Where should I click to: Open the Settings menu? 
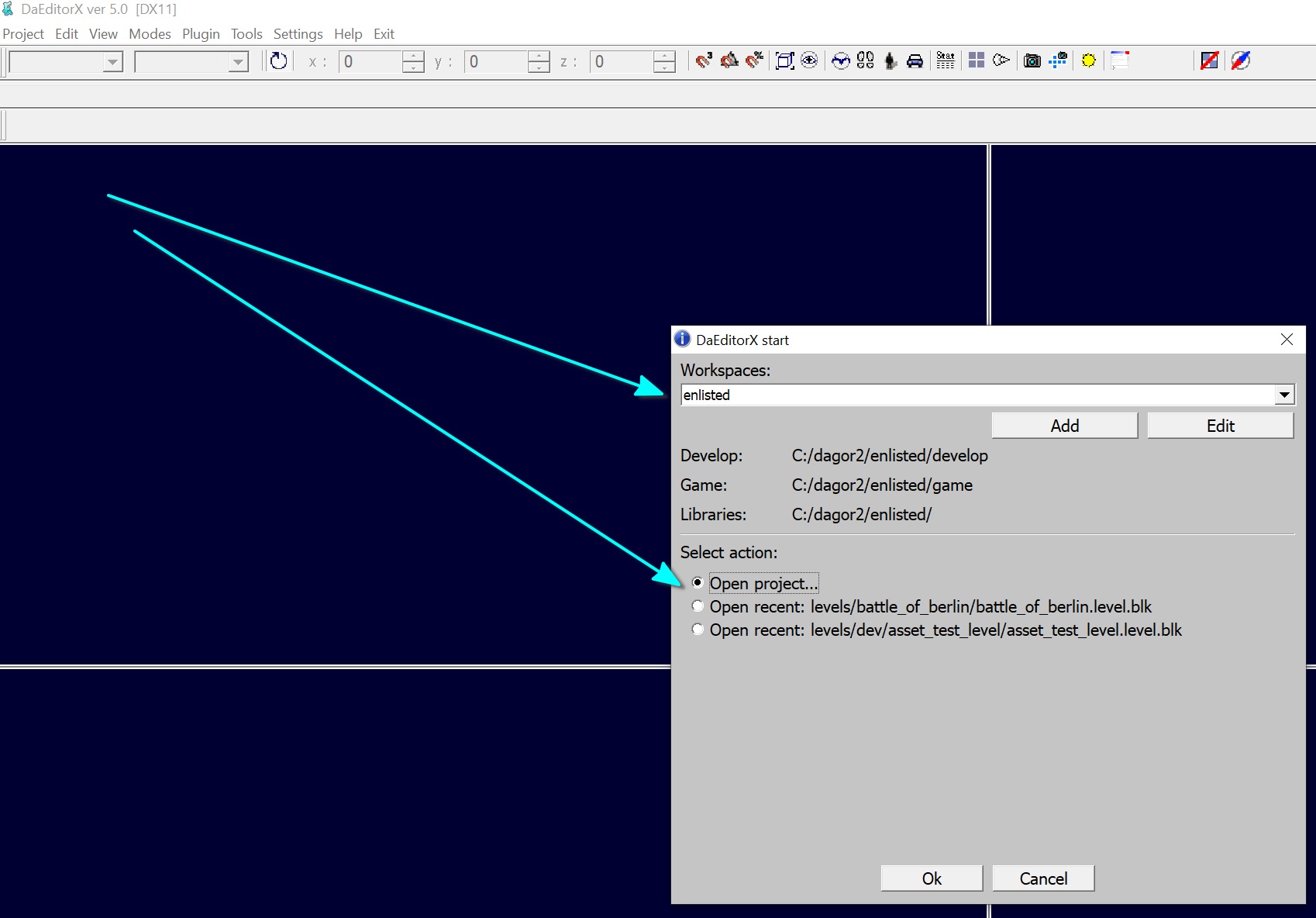point(298,34)
